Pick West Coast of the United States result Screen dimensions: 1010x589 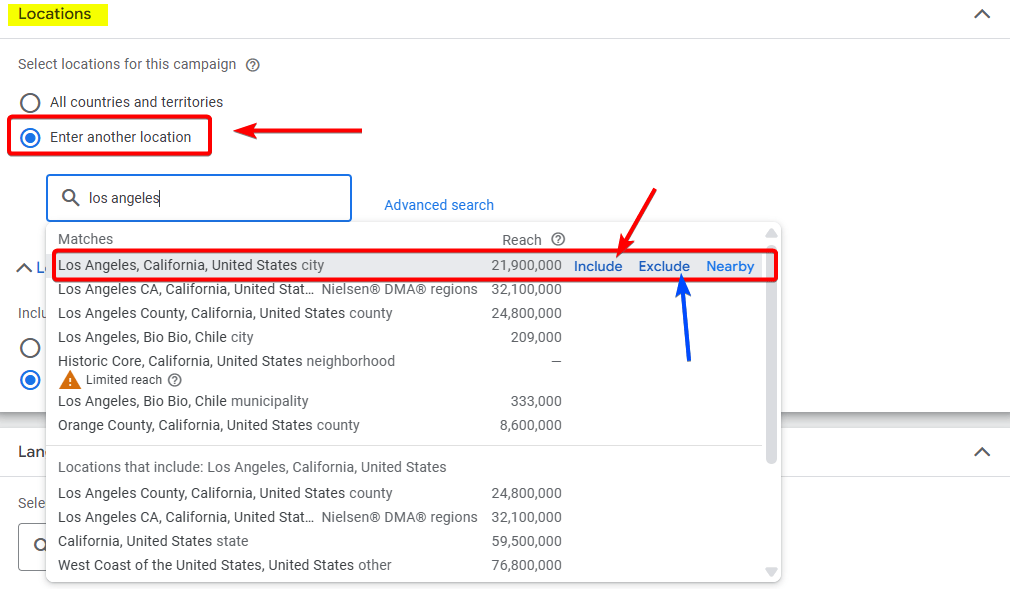pyautogui.click(x=225, y=565)
